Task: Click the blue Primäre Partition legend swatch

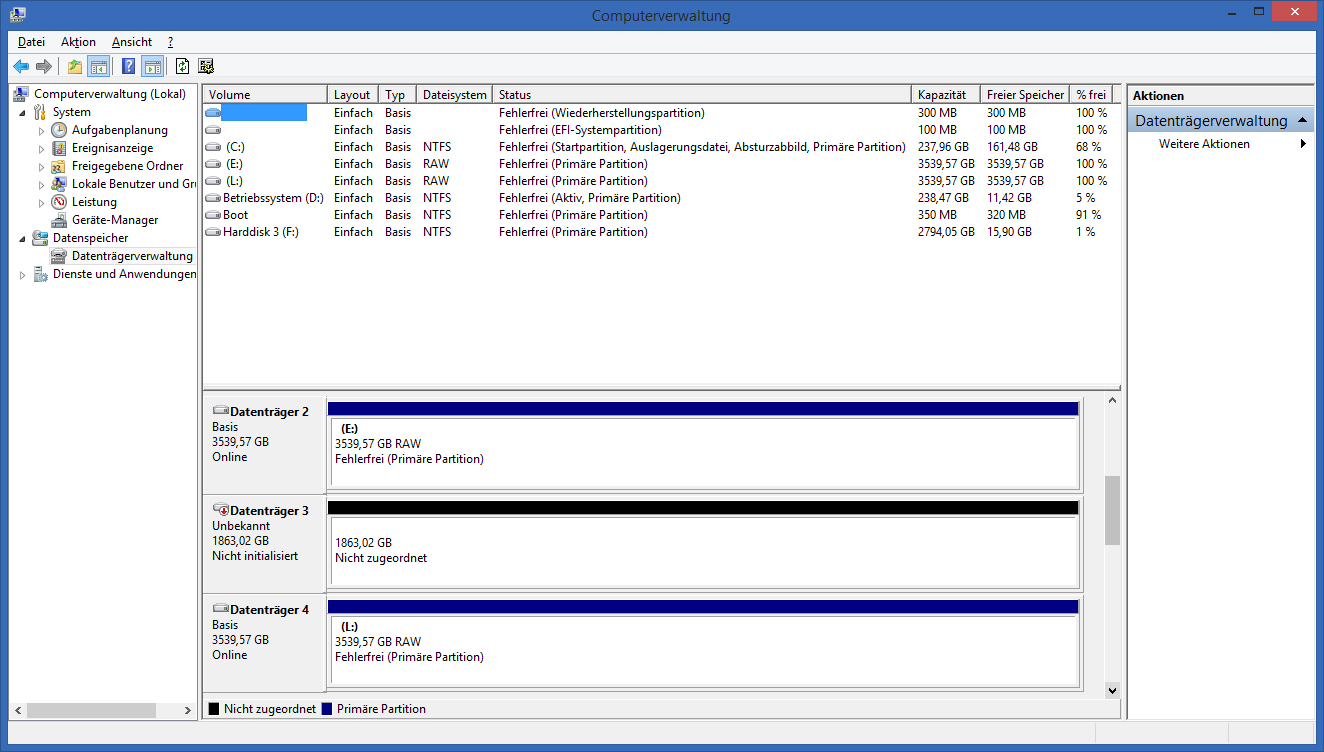Action: coord(326,709)
